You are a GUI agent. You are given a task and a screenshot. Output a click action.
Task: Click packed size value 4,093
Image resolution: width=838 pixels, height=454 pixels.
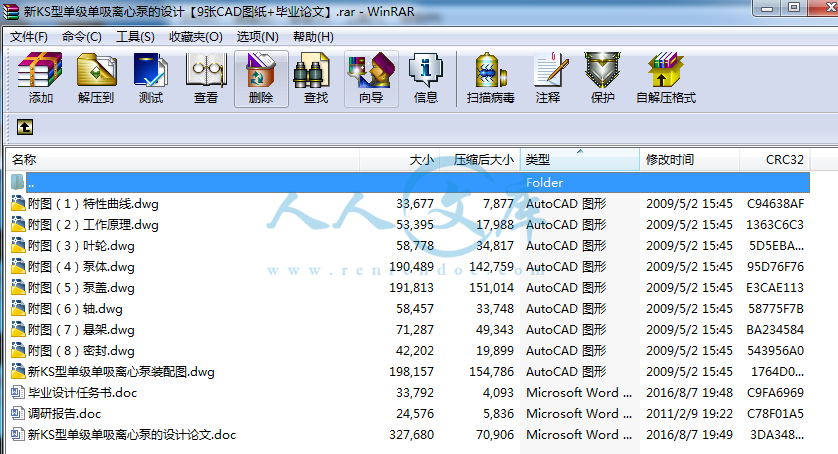[498, 393]
